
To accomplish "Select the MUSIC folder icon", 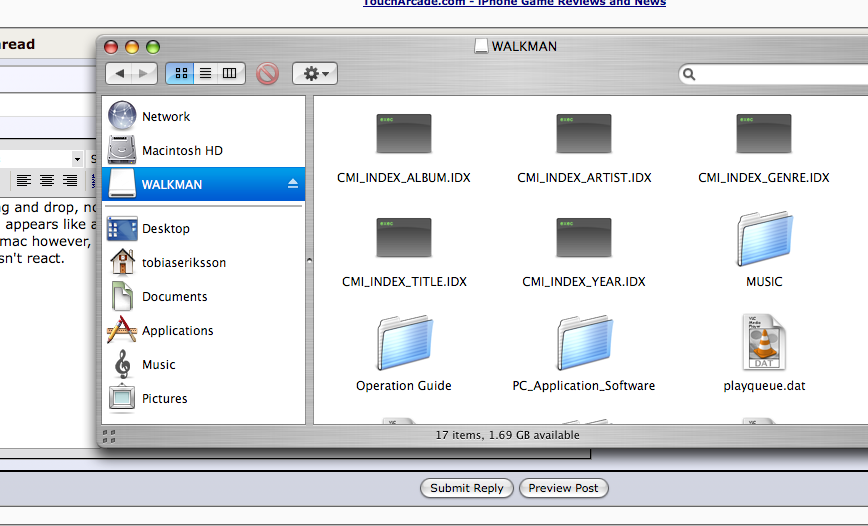I will coord(764,239).
